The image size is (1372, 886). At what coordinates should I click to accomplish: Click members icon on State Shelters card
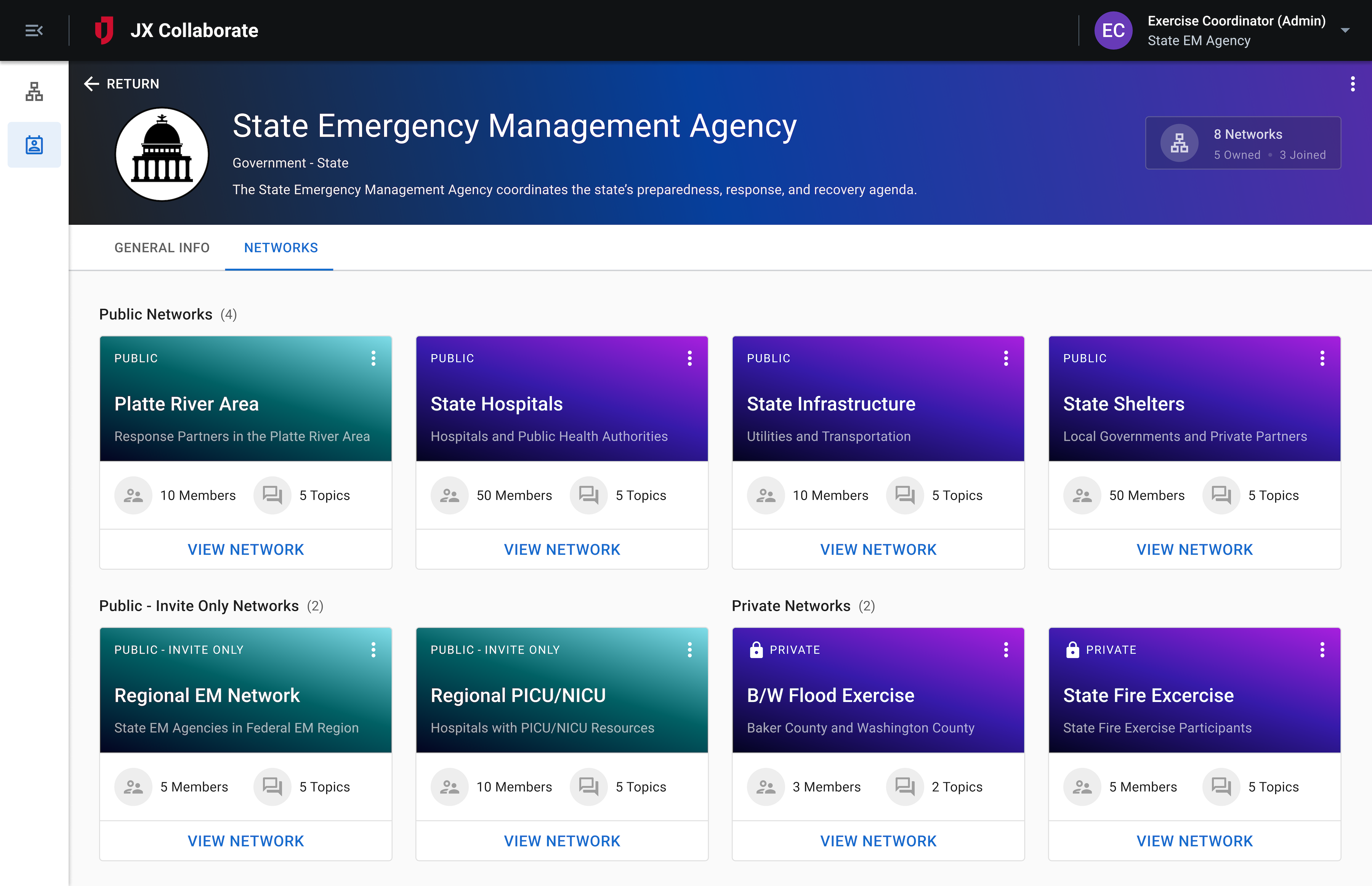pyautogui.click(x=1082, y=495)
